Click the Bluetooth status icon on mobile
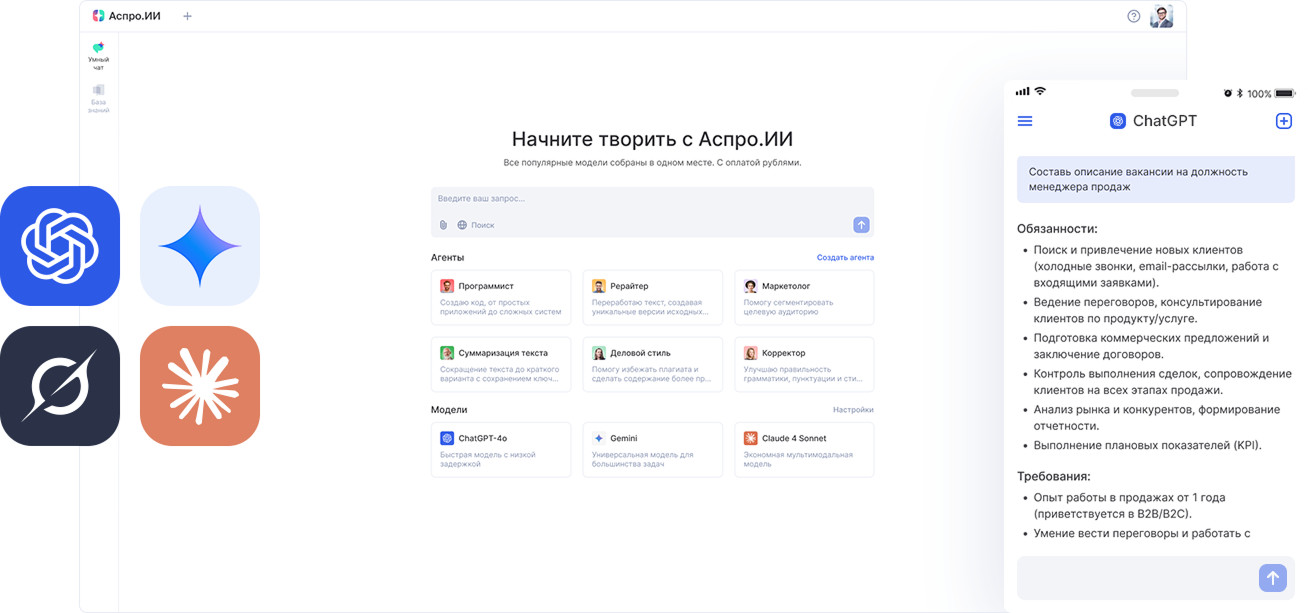1308x613 pixels. [x=1240, y=93]
